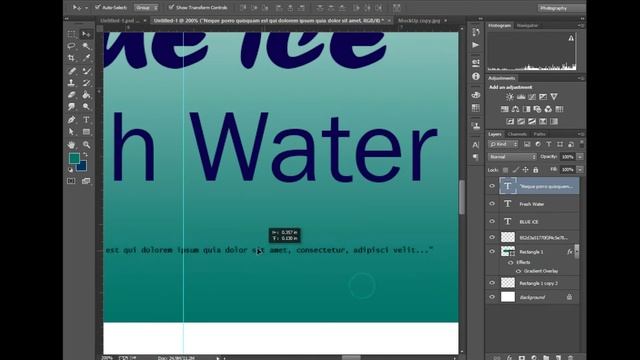
Task: Select the Horizontal Type tool
Action: tap(86, 120)
